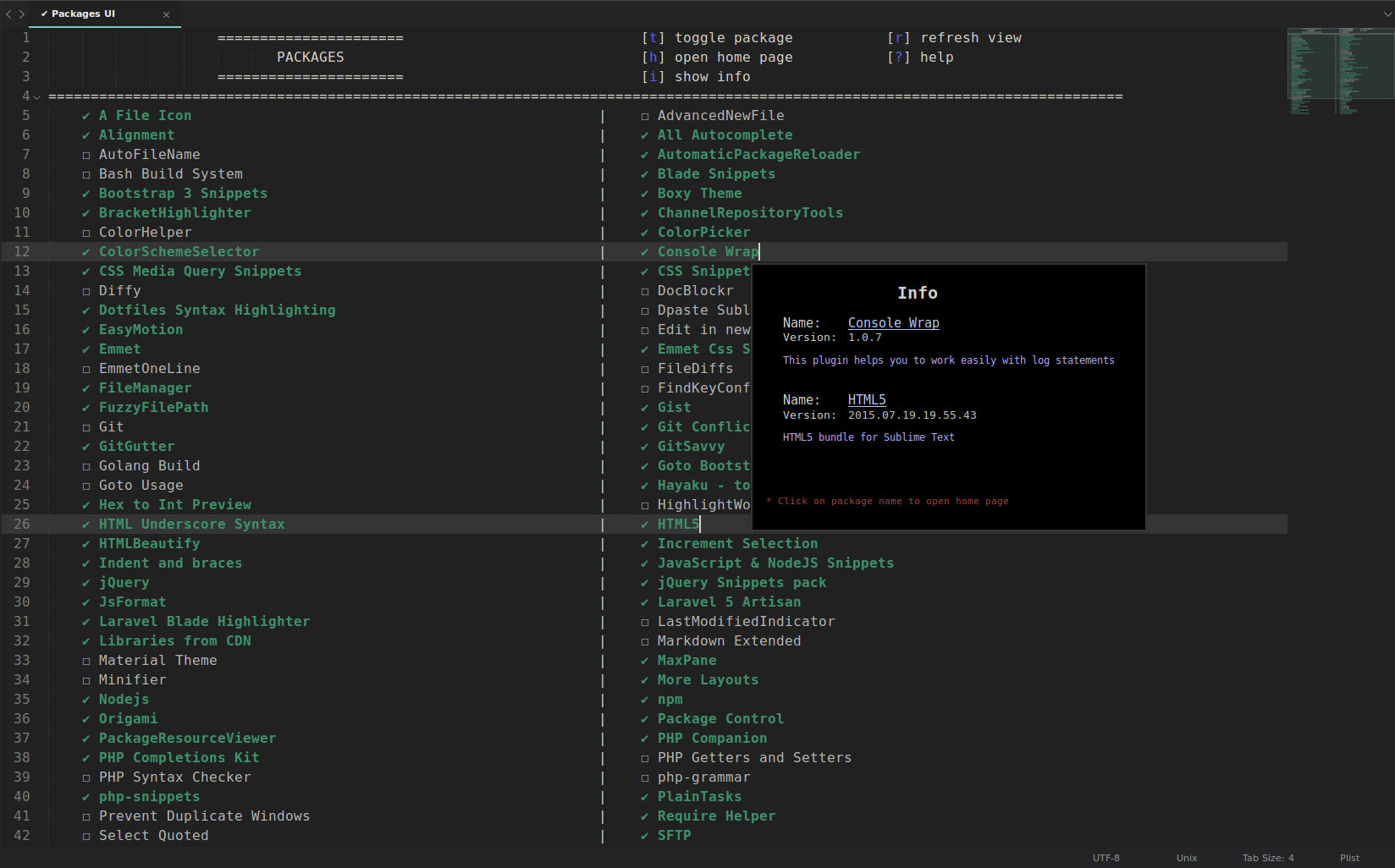Toggle the ColorHelper package checkbox

coord(86,233)
